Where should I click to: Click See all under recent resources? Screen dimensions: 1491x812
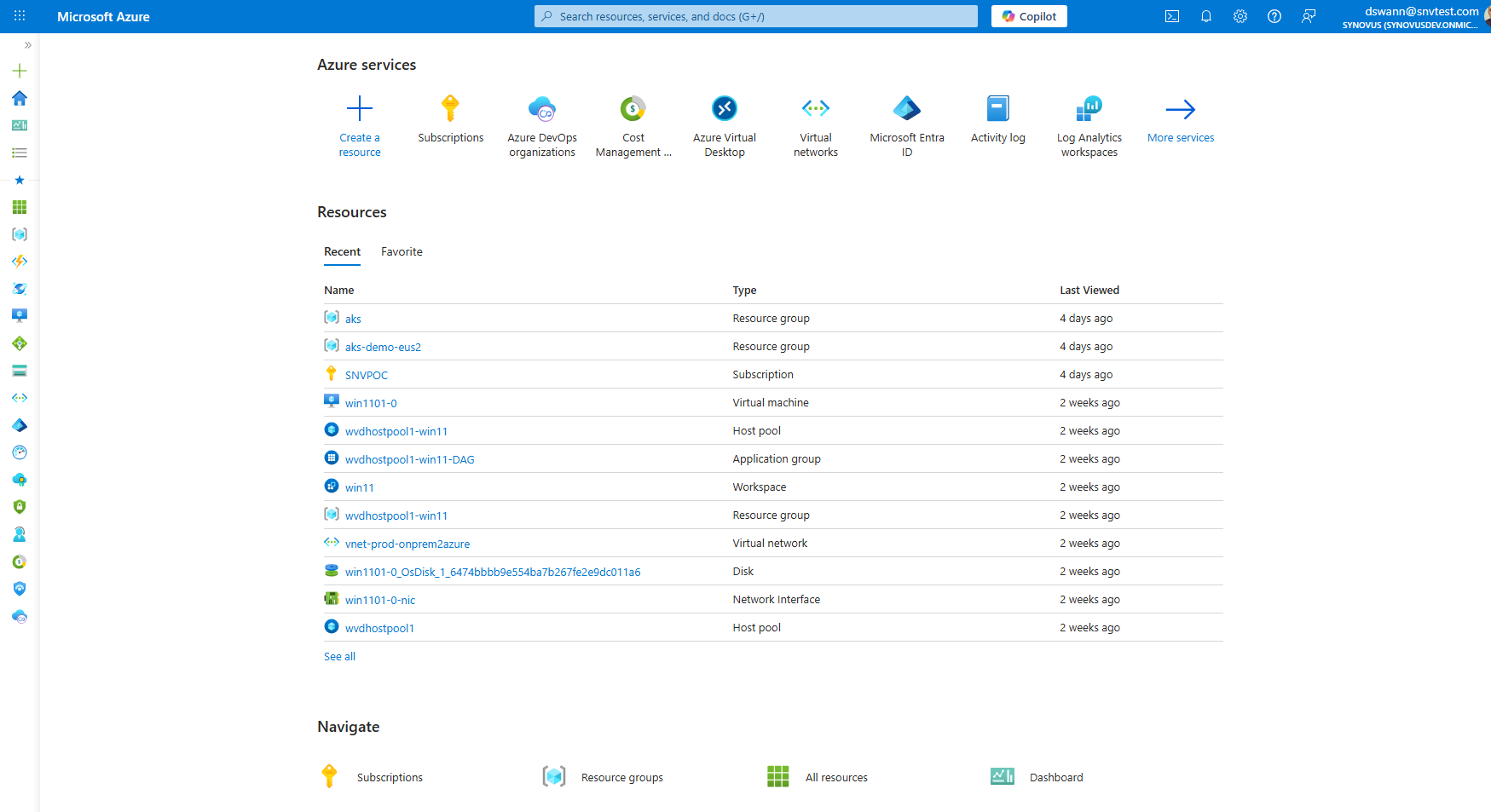[338, 656]
